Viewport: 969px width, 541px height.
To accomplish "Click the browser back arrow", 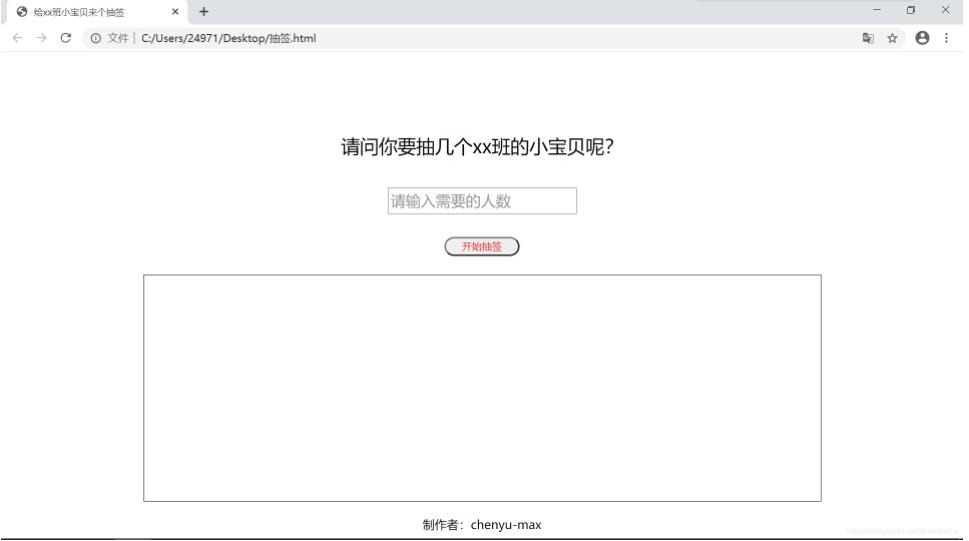I will (x=17, y=38).
